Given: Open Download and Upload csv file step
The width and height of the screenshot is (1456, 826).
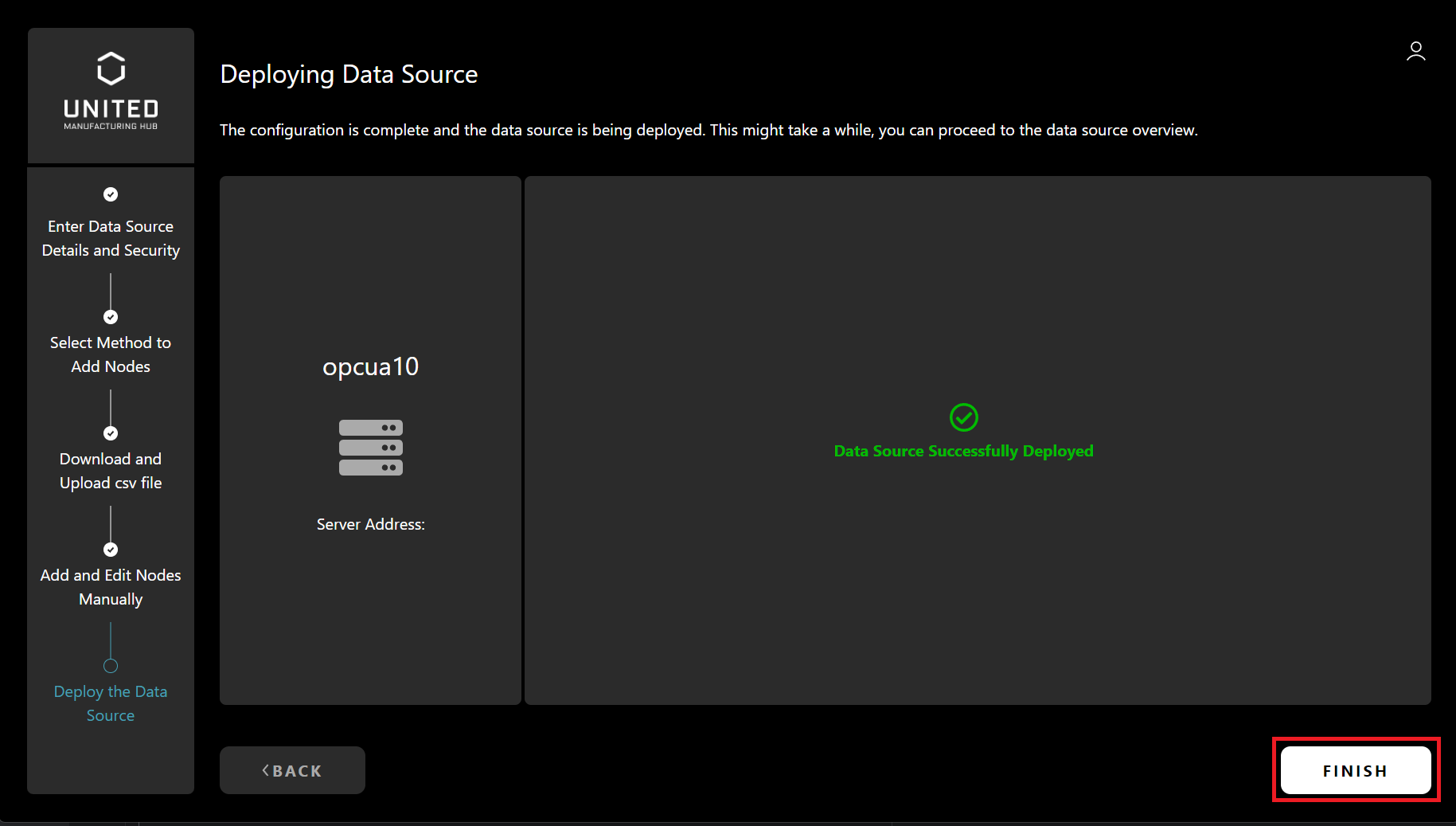Looking at the screenshot, I should [111, 471].
